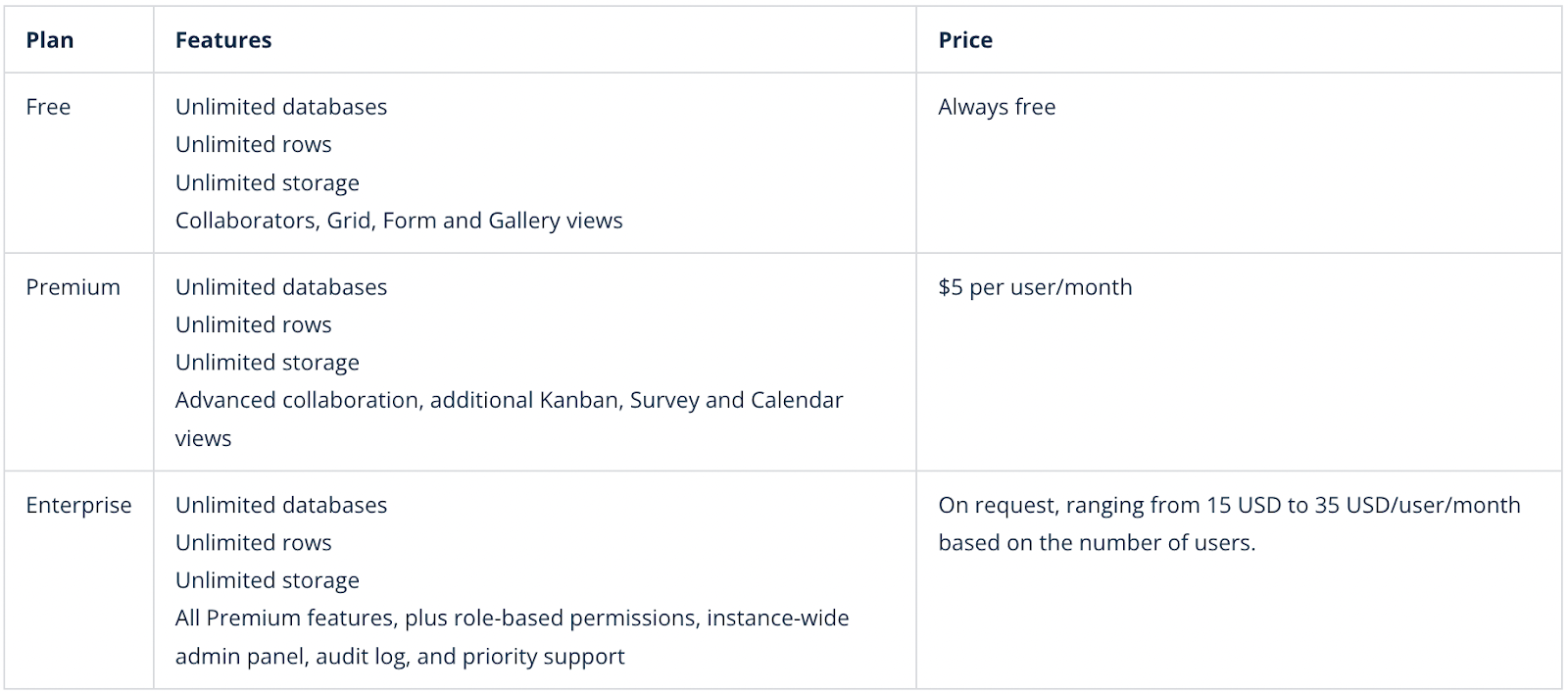
Task: Click "Collaborators, Grid, Form and Gallery views"
Action: pyautogui.click(x=399, y=221)
